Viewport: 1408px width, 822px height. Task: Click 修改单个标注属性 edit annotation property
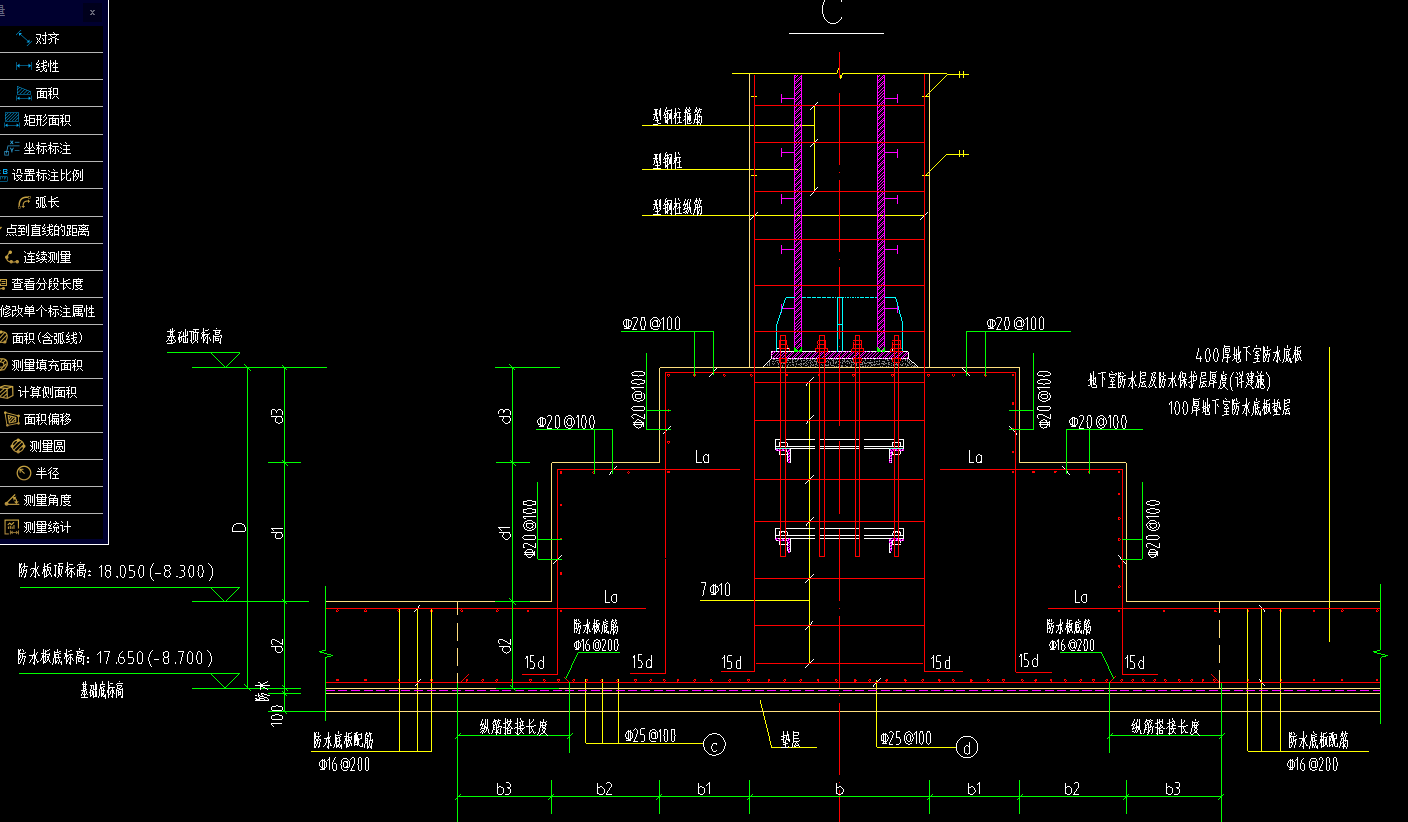(x=47, y=311)
